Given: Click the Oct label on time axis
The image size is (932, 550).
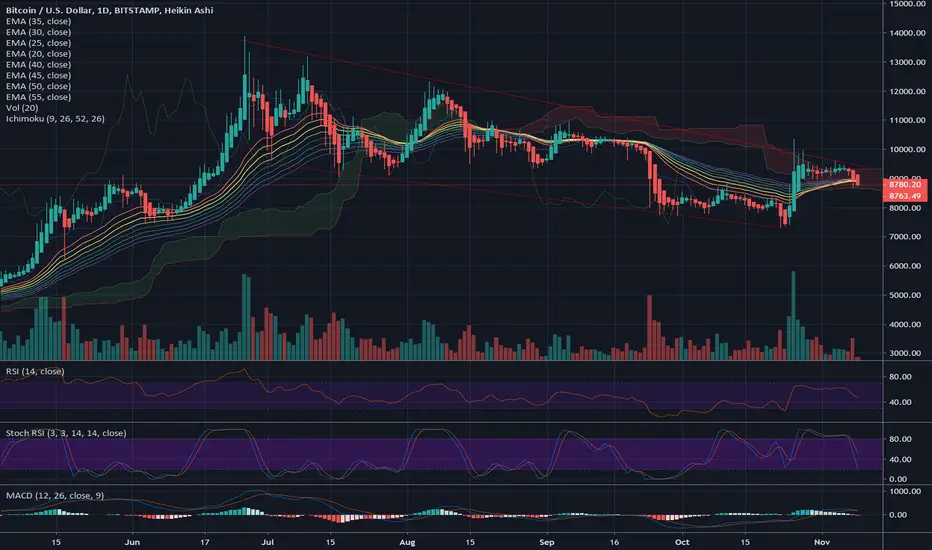Looking at the screenshot, I should point(682,542).
